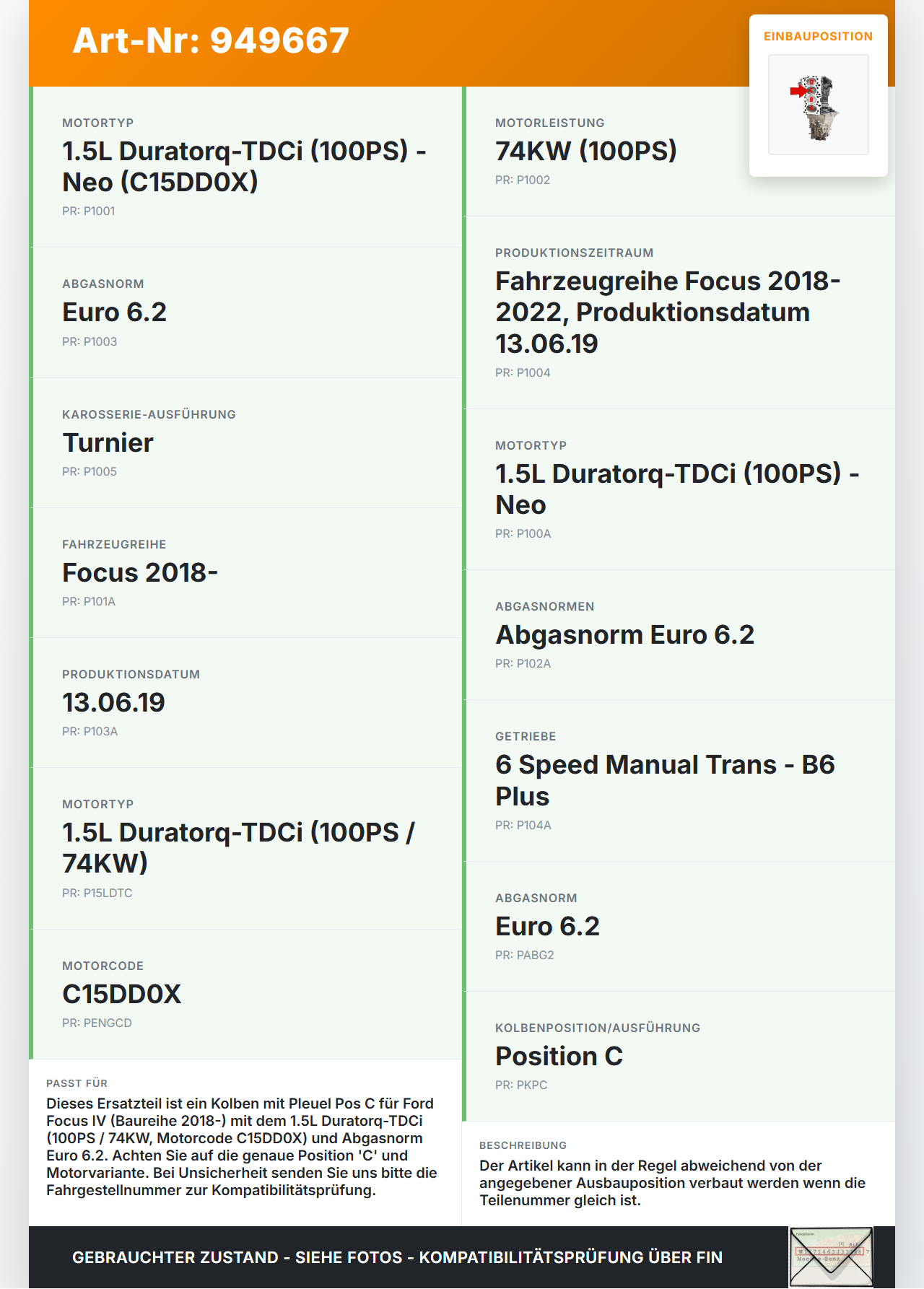The image size is (924, 1289).
Task: Click the Abgasnorm Euro 6.2 text
Action: (624, 634)
